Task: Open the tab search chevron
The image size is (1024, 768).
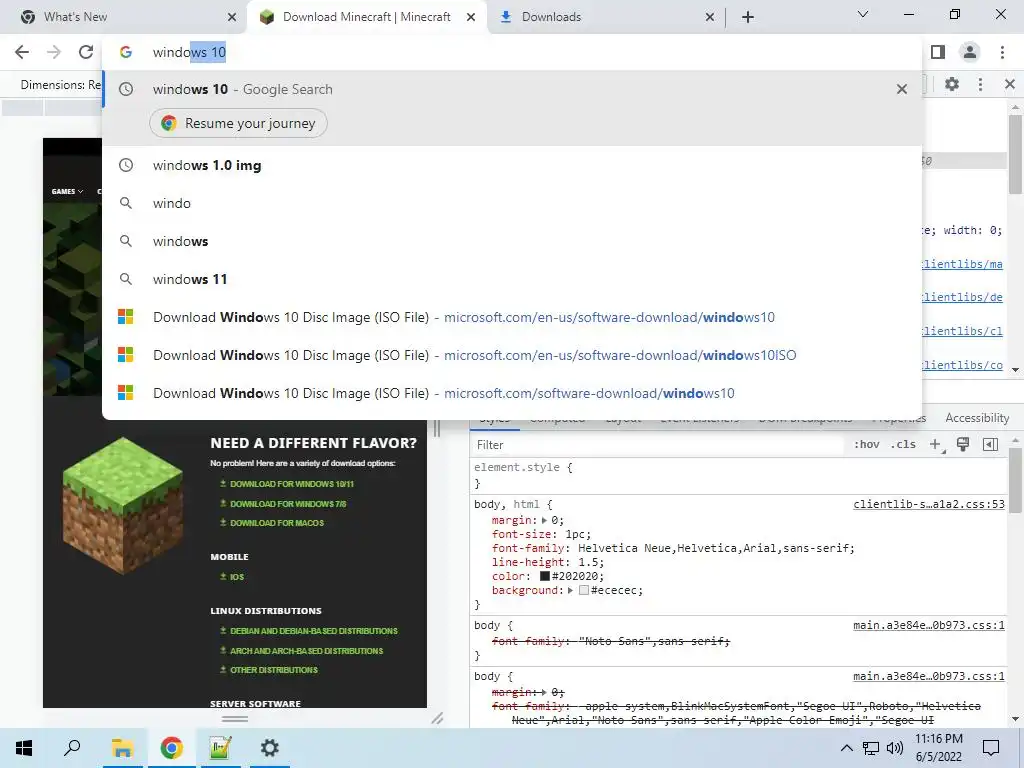Action: click(x=863, y=14)
